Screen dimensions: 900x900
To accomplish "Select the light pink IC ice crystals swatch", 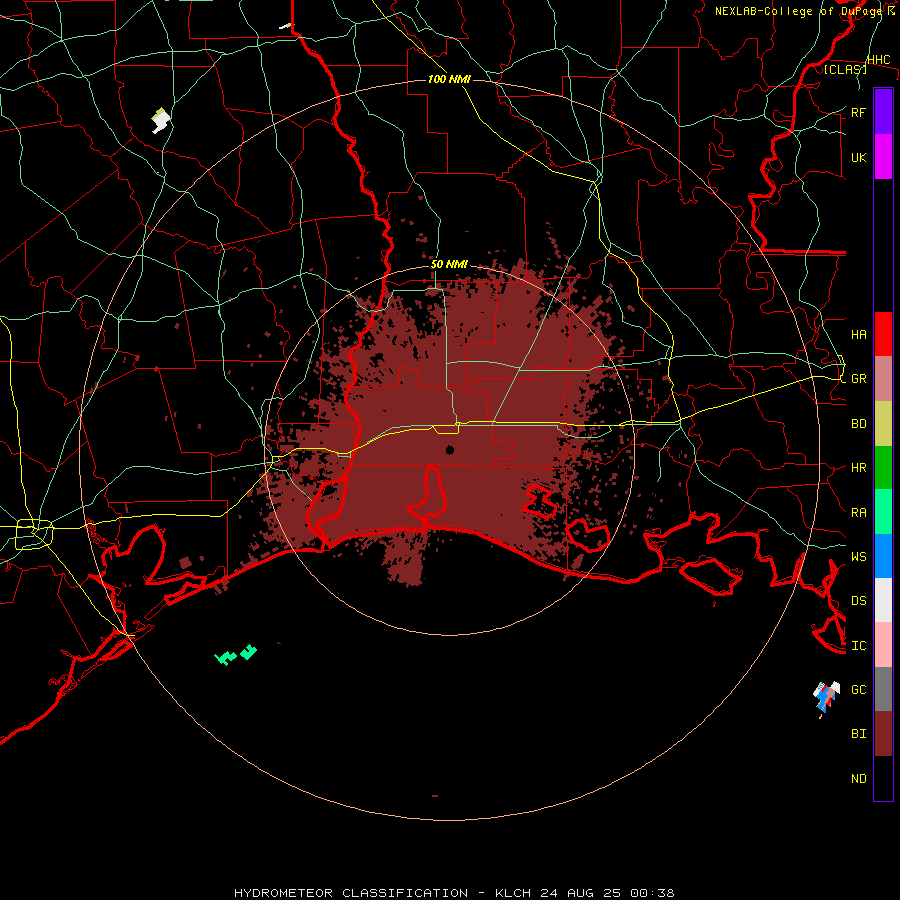I will click(x=883, y=645).
